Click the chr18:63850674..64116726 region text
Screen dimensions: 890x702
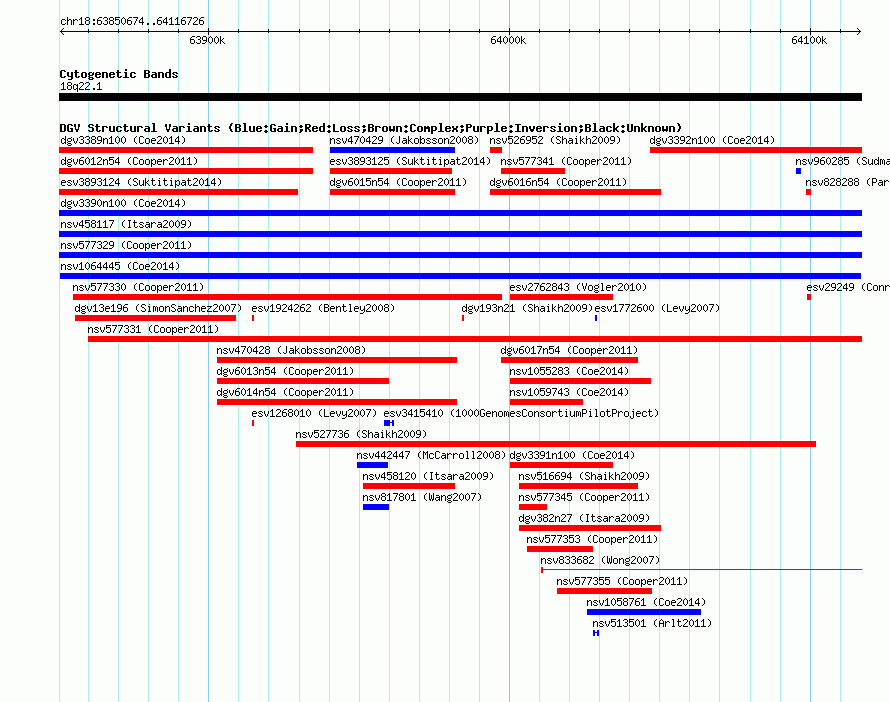(x=132, y=21)
